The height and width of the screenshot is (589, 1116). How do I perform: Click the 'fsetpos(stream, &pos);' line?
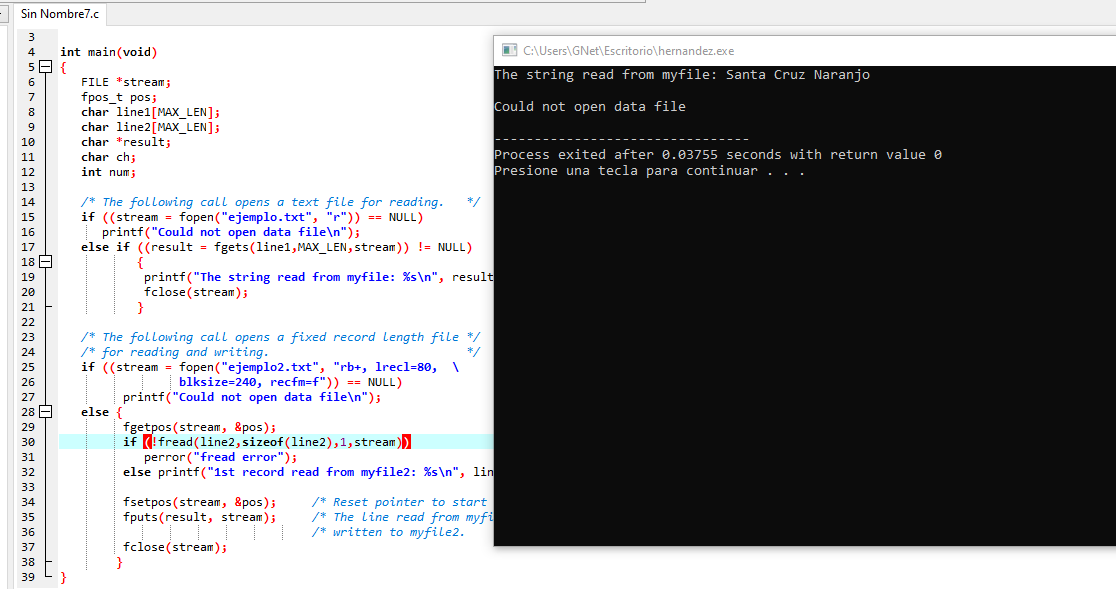tap(199, 502)
